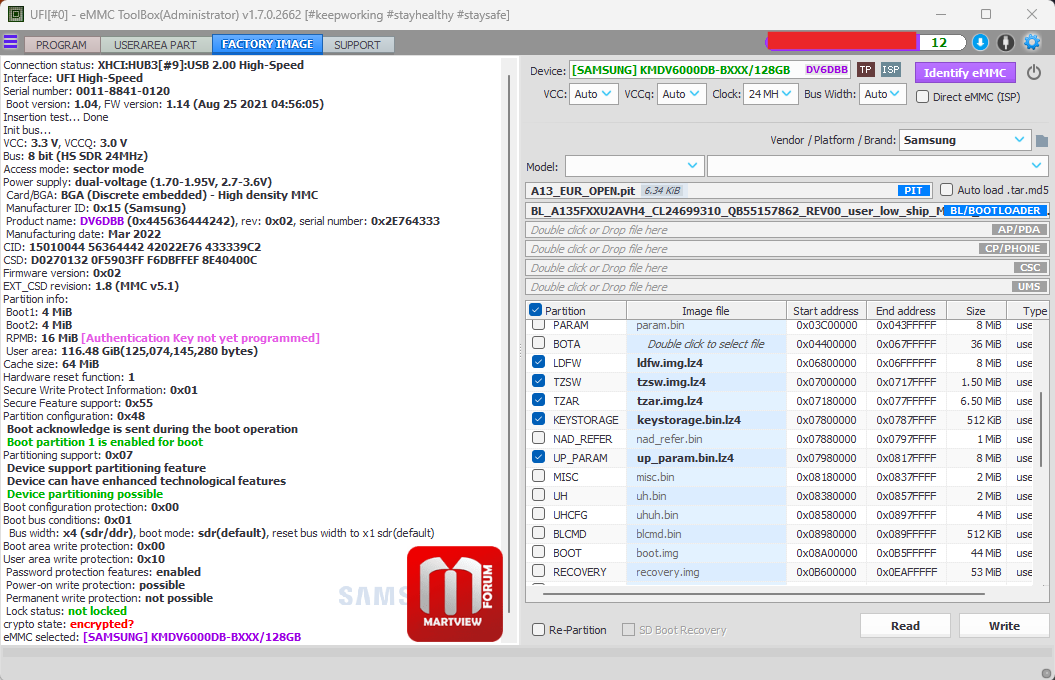Image resolution: width=1055 pixels, height=680 pixels.
Task: Enable the Re-Partition checkbox
Action: pyautogui.click(x=538, y=630)
